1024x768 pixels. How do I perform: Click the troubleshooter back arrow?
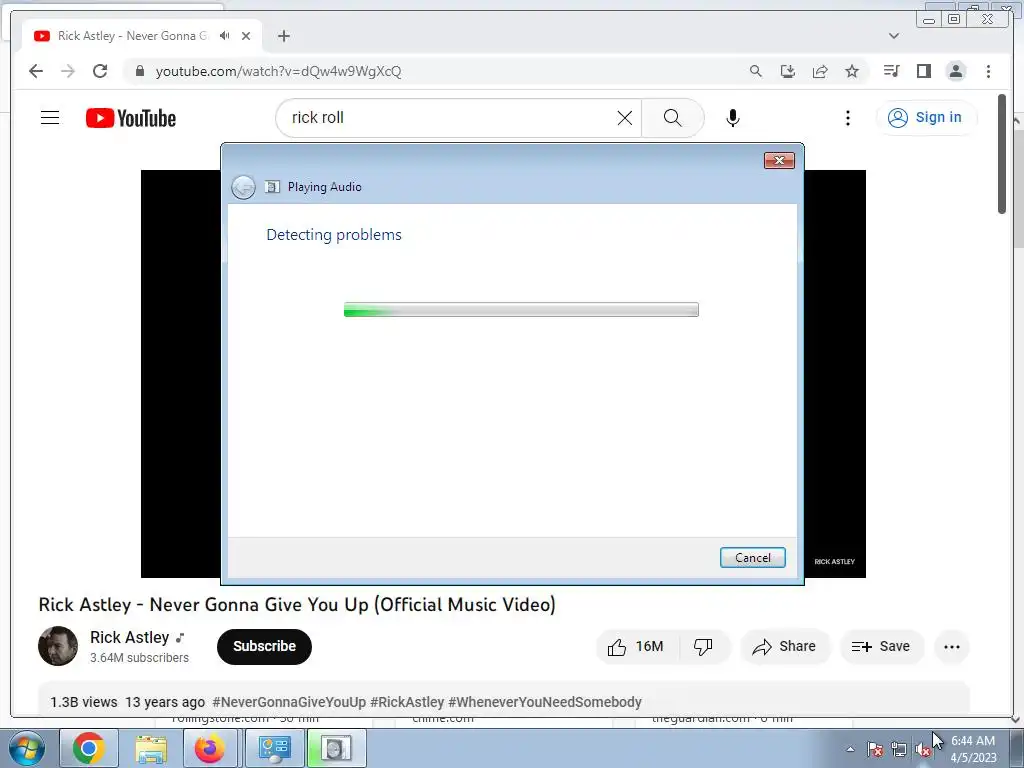(x=244, y=187)
